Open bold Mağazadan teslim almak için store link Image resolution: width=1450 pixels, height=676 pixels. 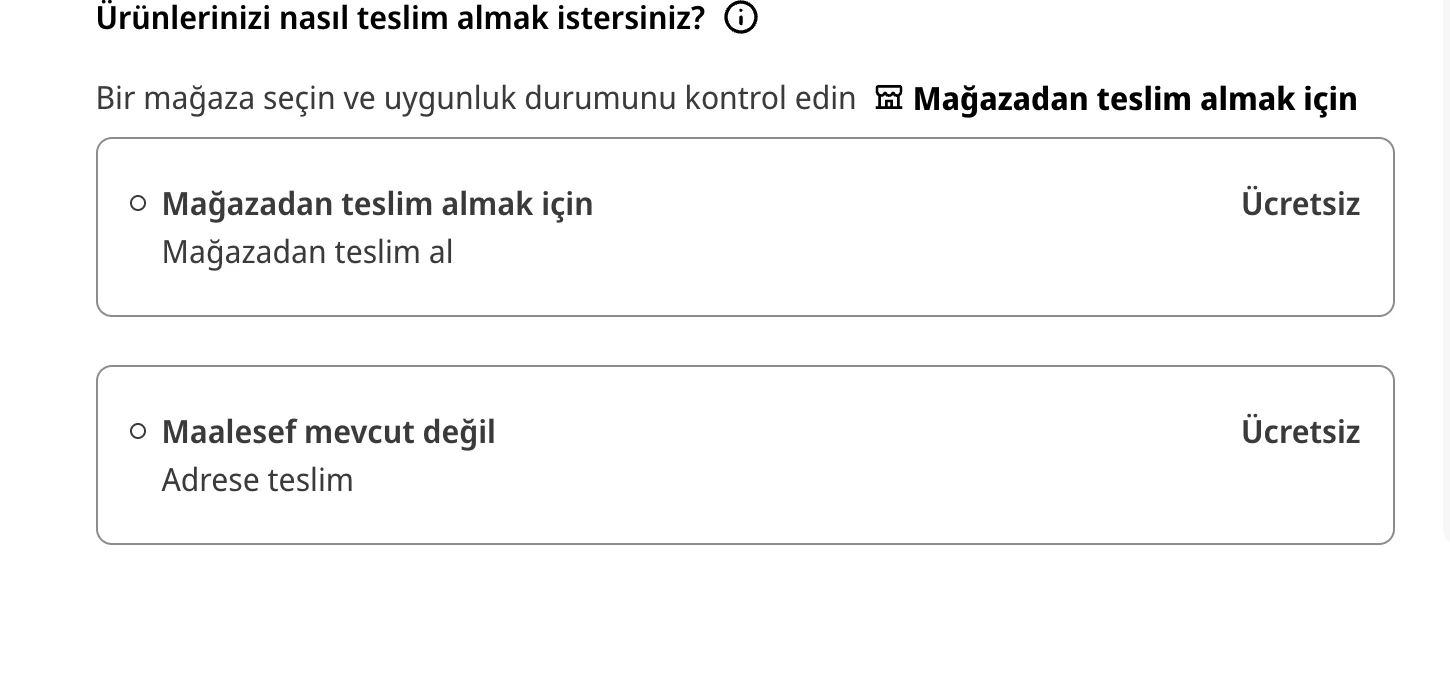point(1134,99)
